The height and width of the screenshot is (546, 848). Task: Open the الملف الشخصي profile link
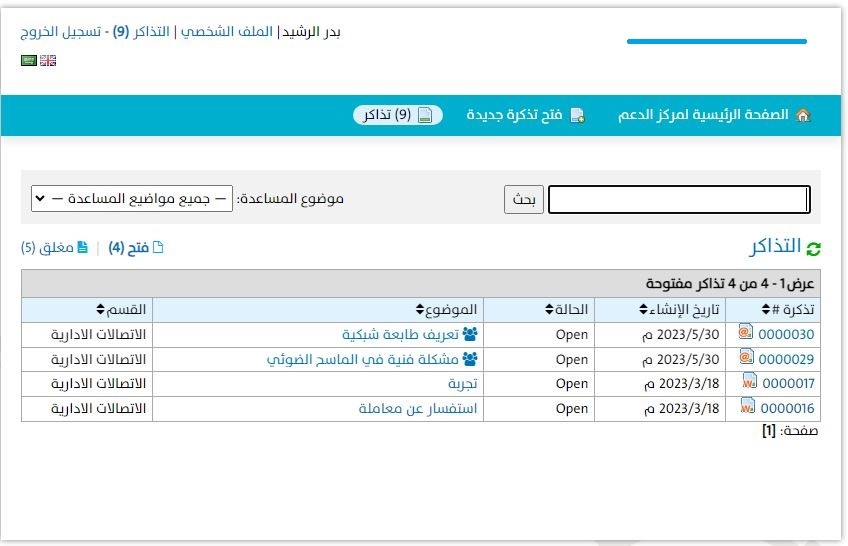click(x=227, y=32)
